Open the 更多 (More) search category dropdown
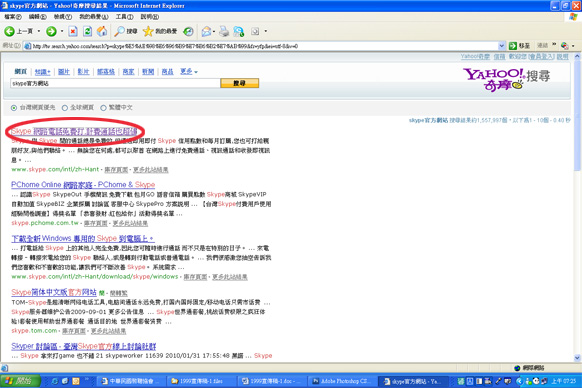 (x=189, y=71)
